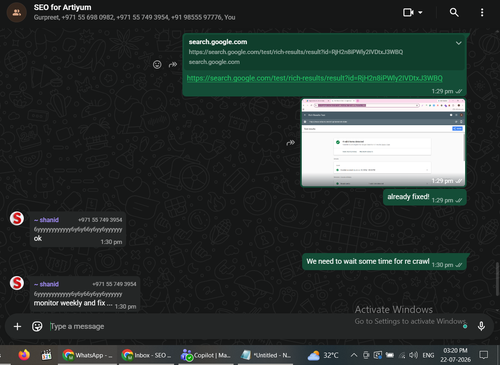Image resolution: width=500 pixels, height=365 pixels.
Task: Click the 'We need to wait some time for re crawl' message
Action: [x=384, y=262]
